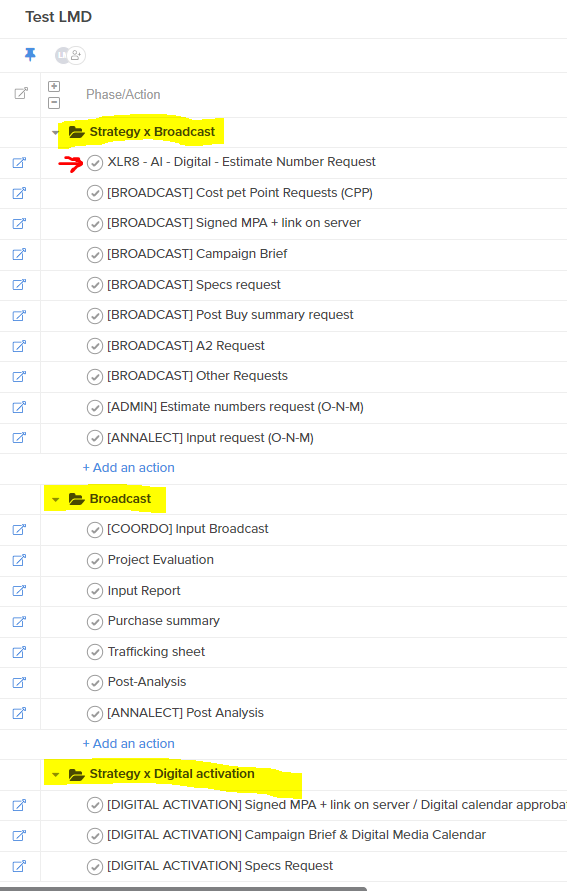567x891 pixels.
Task: Click the horizontal scrollbar at bottom
Action: [x=184, y=888]
